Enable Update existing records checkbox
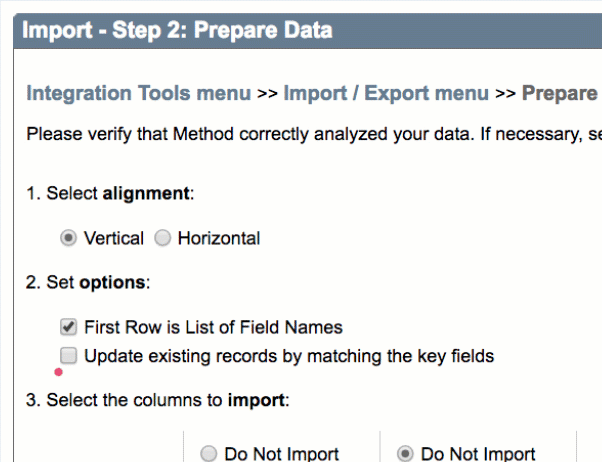The height and width of the screenshot is (462, 602). click(x=68, y=356)
